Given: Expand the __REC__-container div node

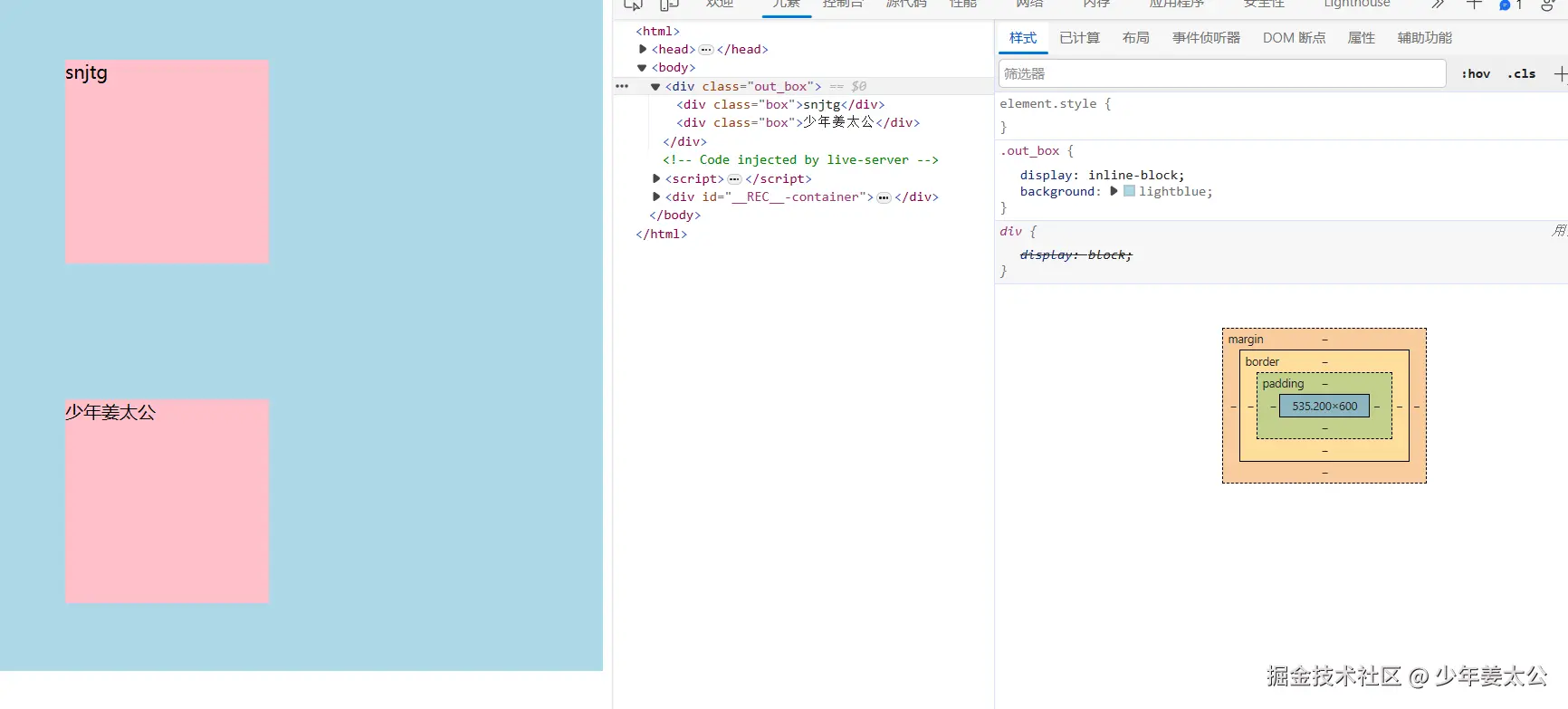Looking at the screenshot, I should coord(656,196).
